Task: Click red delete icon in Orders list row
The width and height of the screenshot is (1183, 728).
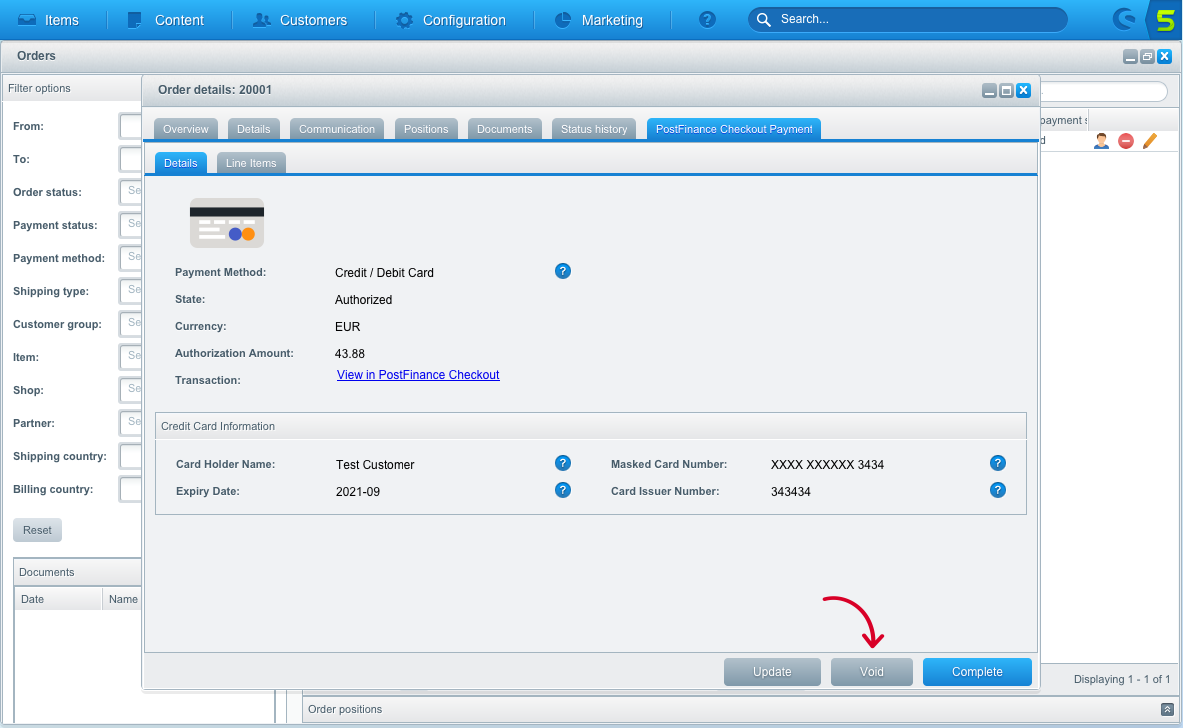Action: [1126, 141]
